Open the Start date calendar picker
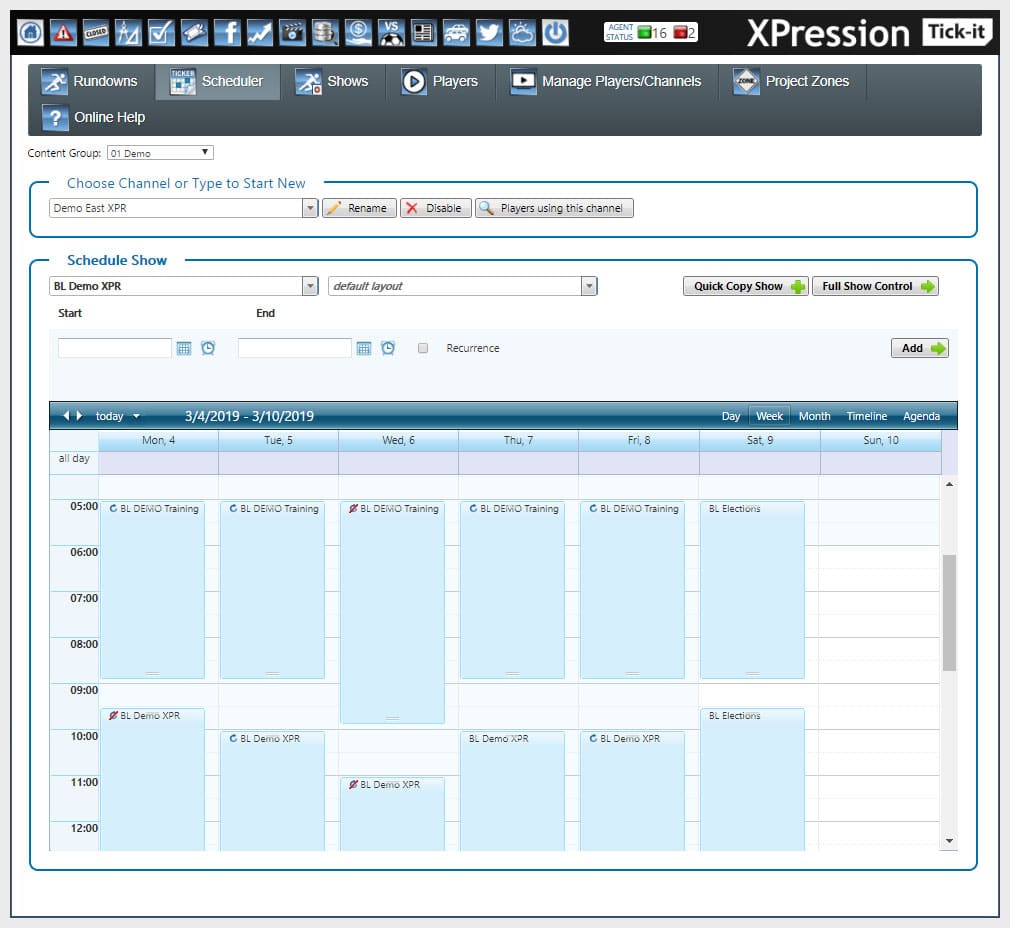 pos(184,348)
